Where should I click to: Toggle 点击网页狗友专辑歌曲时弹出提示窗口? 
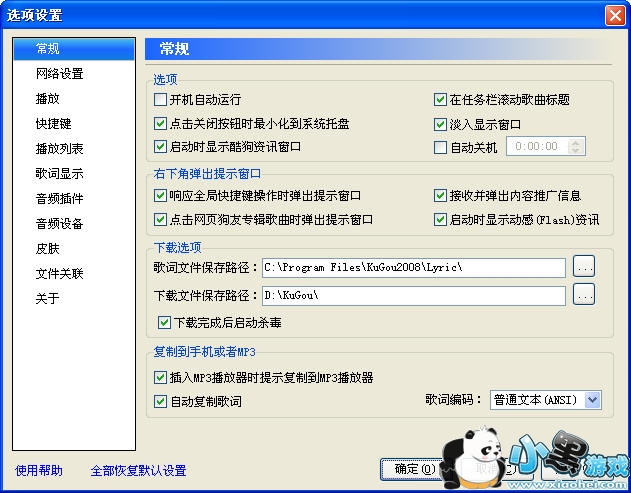point(160,219)
